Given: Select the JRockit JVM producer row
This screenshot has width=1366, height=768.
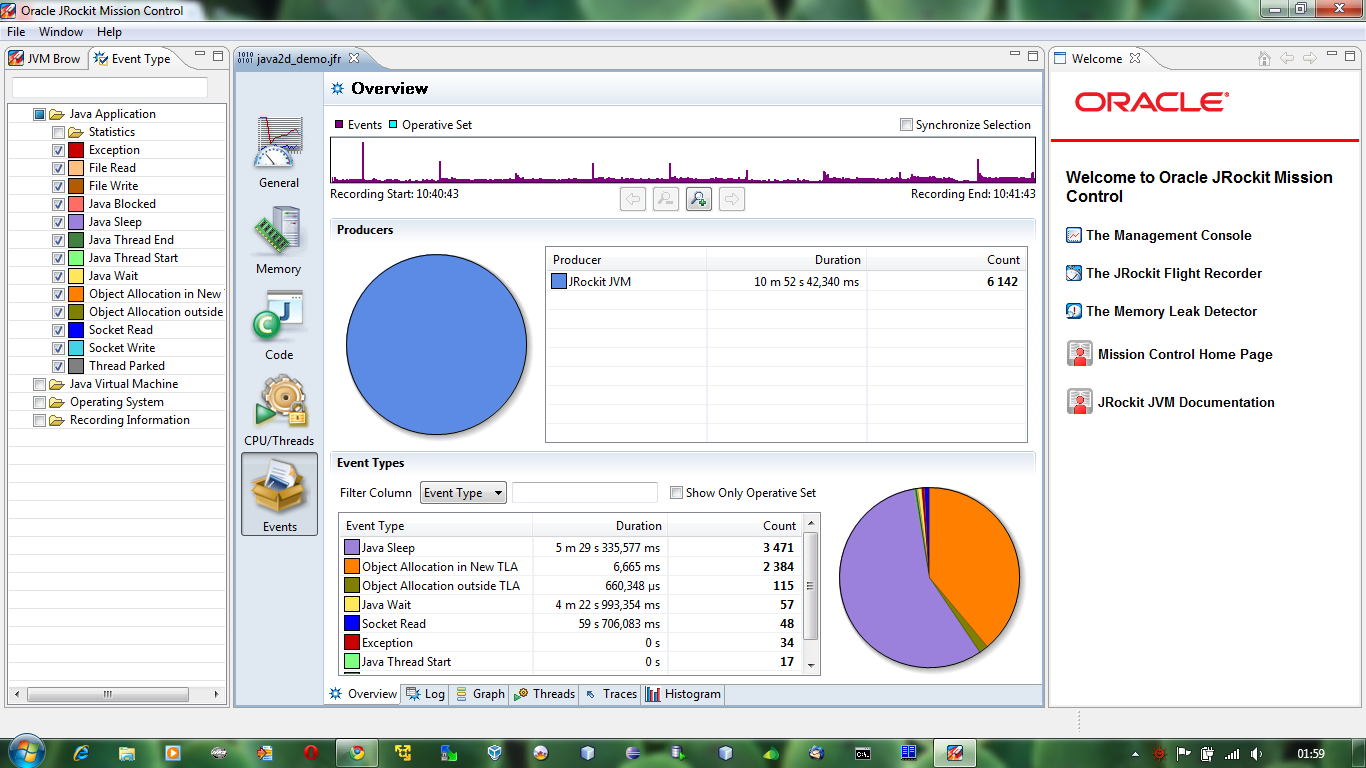Looking at the screenshot, I should pyautogui.click(x=786, y=282).
